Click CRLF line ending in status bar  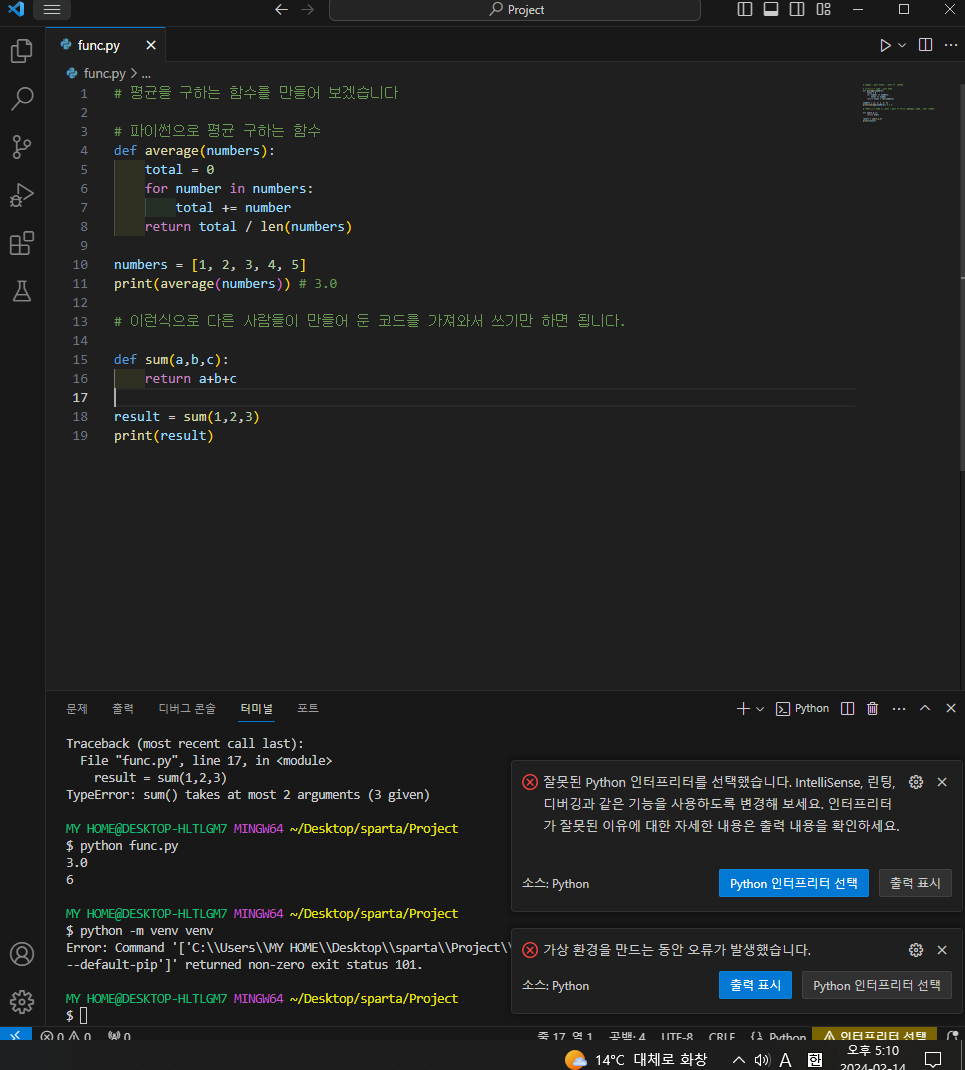[x=721, y=1036]
